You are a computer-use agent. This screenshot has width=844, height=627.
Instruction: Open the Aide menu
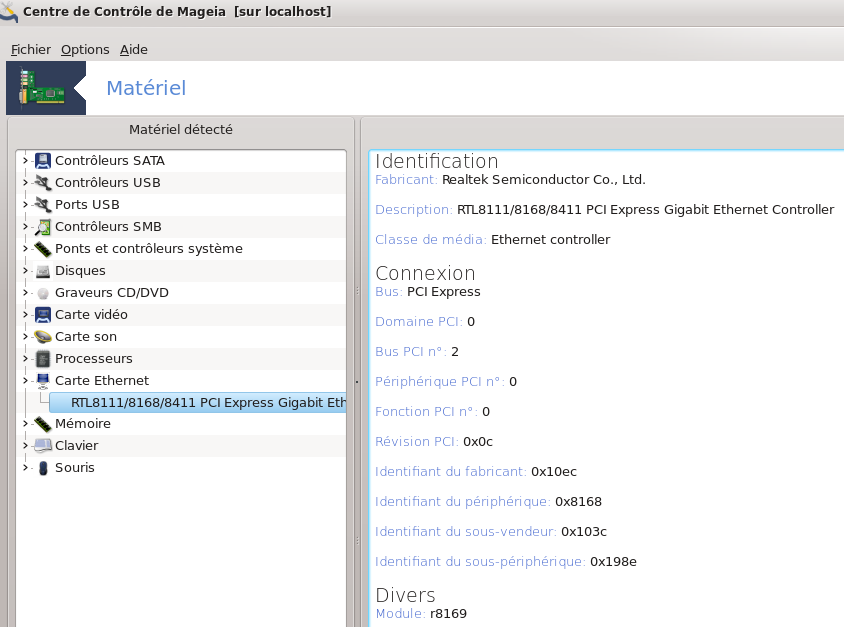point(133,49)
